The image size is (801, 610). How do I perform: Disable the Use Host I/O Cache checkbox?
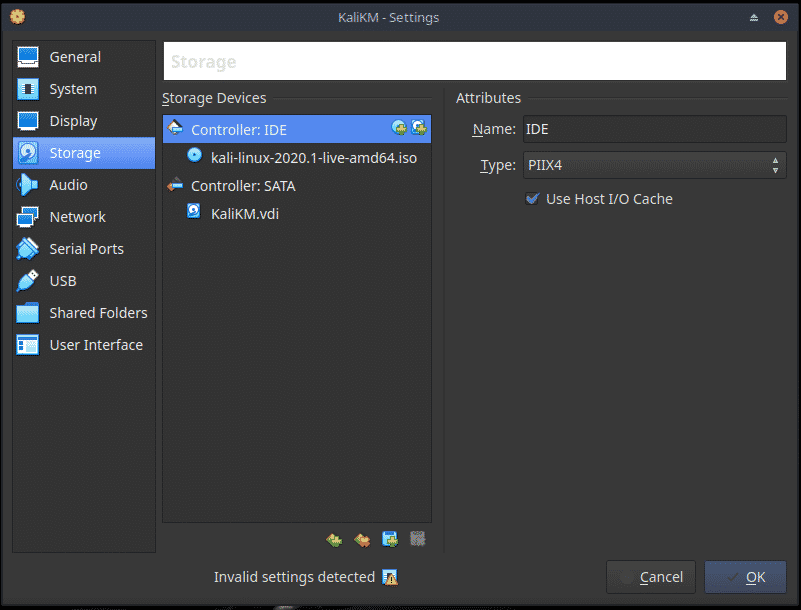tap(532, 199)
